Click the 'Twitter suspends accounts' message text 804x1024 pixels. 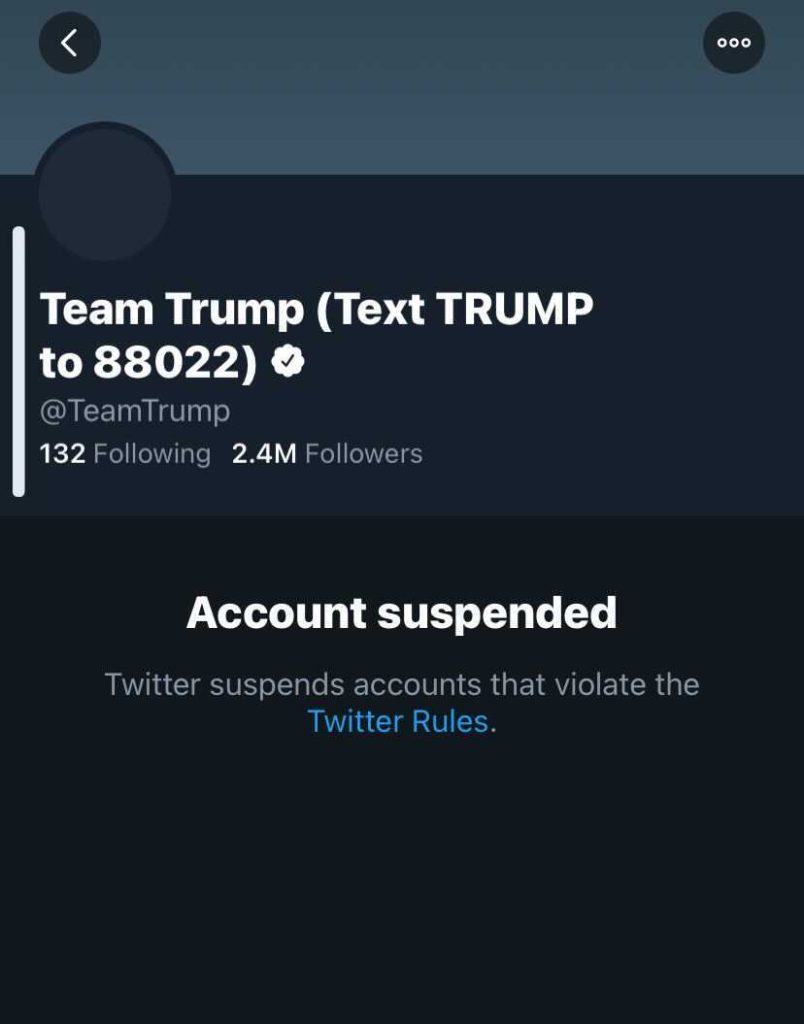tap(401, 685)
